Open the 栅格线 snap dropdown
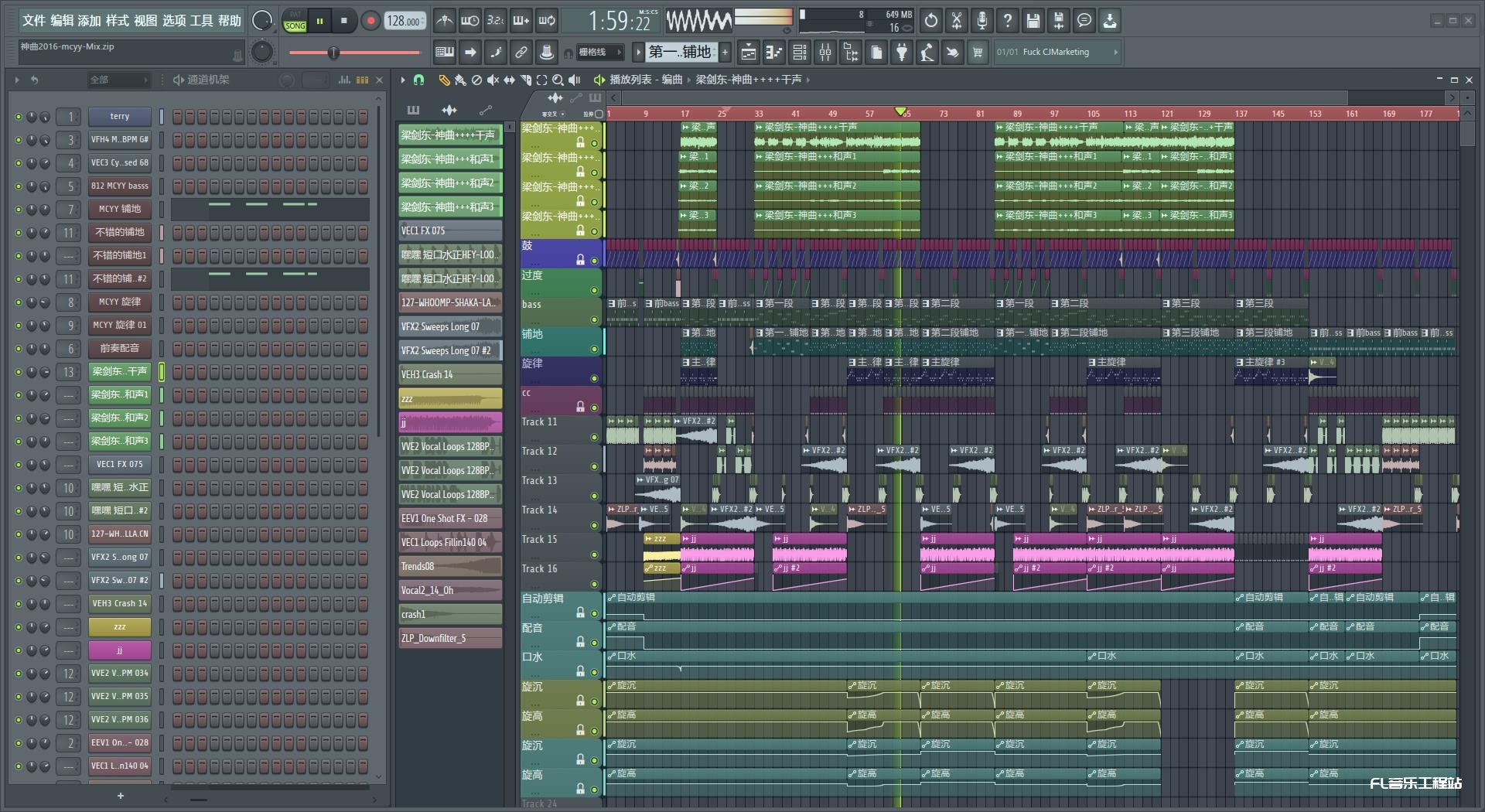The image size is (1485, 812). [x=599, y=53]
